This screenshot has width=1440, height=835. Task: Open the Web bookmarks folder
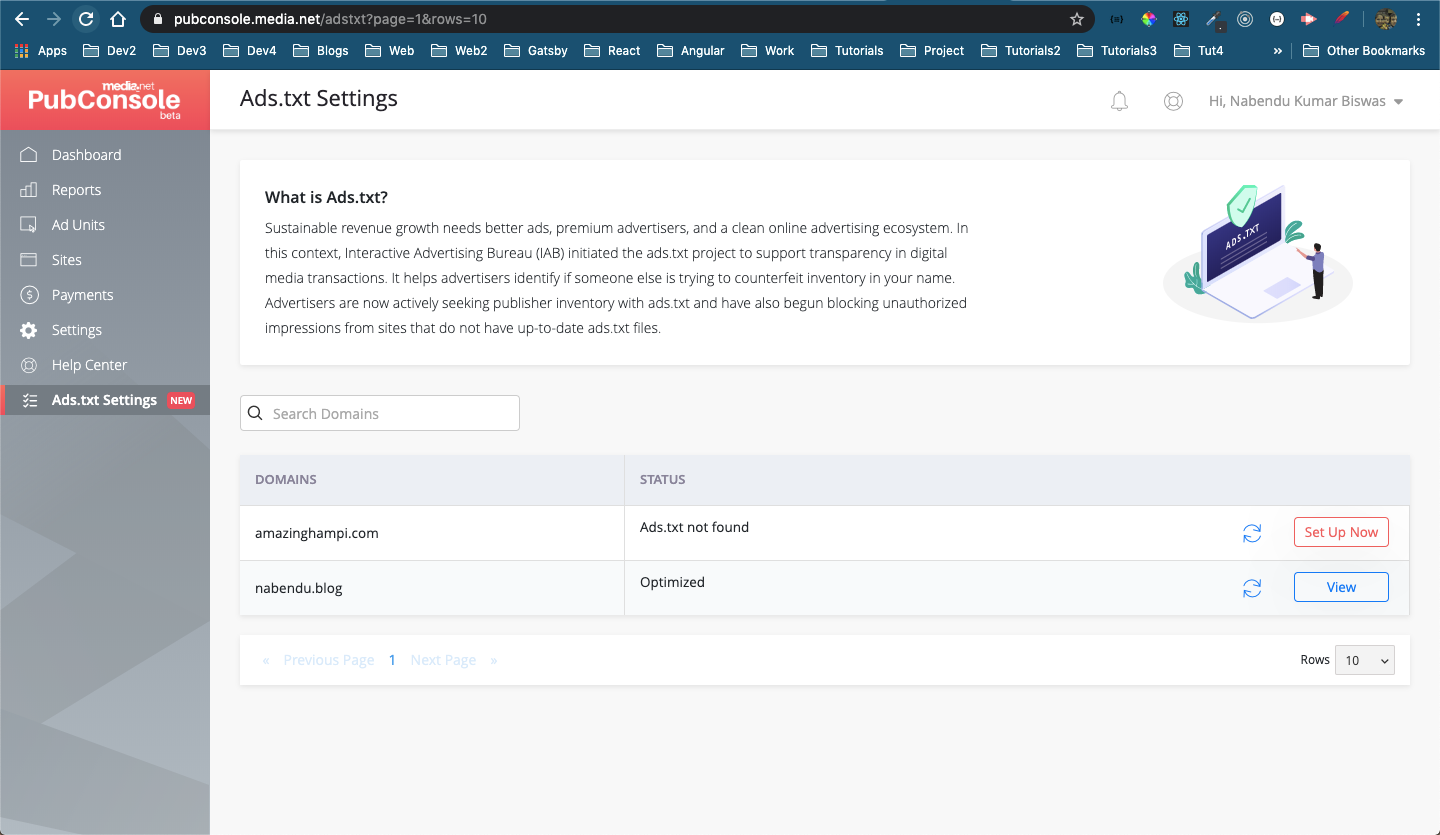point(389,51)
